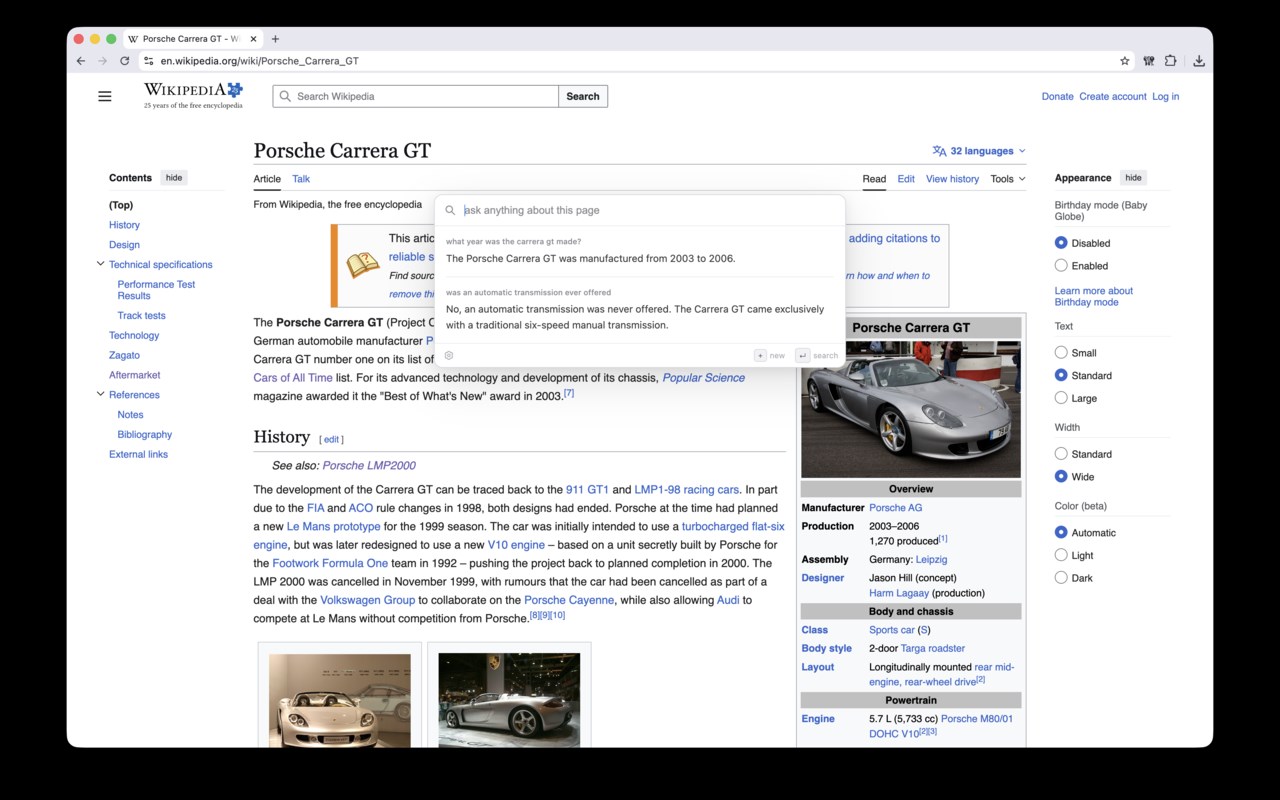Click the magnifier icon in Wikipedia search box
This screenshot has height=800, width=1280.
point(286,96)
